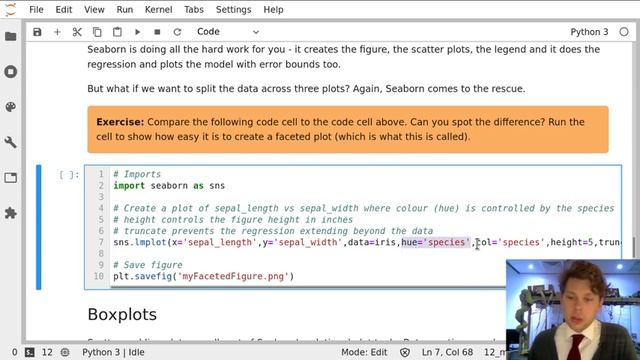This screenshot has width=640, height=360.
Task: Open the Run menu
Action: pos(125,9)
